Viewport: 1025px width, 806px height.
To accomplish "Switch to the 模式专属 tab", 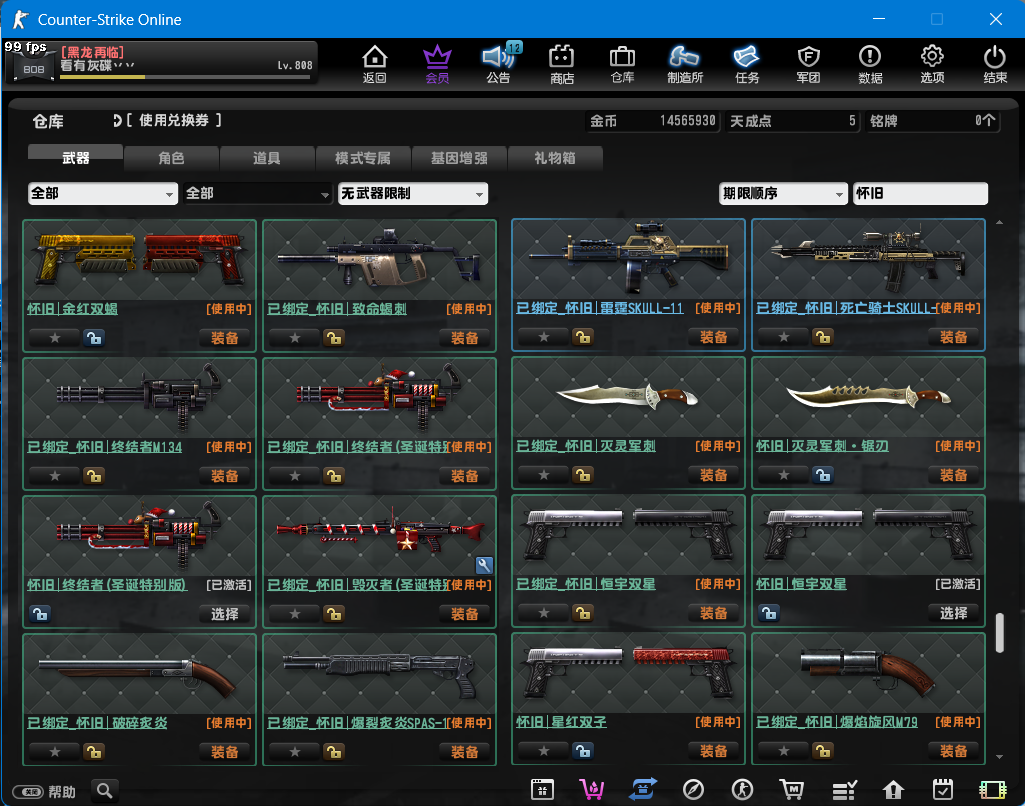I will point(363,158).
